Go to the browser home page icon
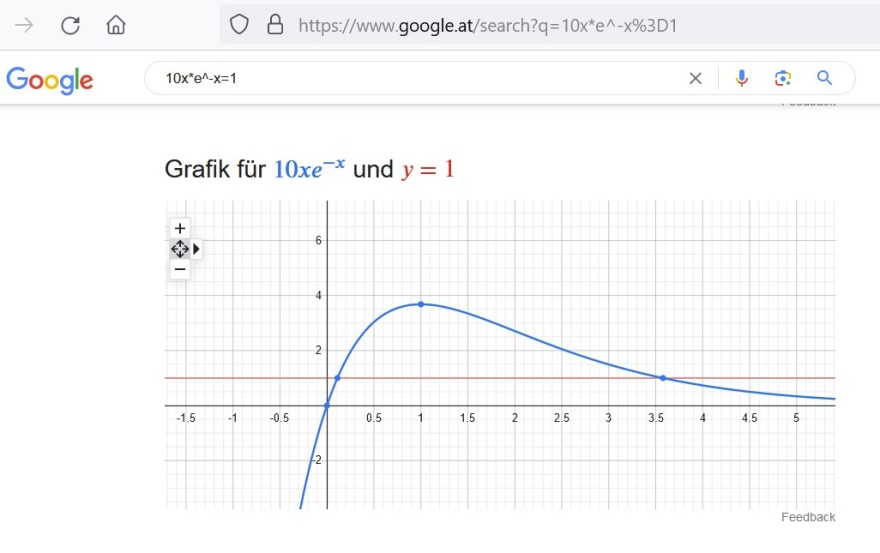This screenshot has height=553, width=880. (x=116, y=25)
